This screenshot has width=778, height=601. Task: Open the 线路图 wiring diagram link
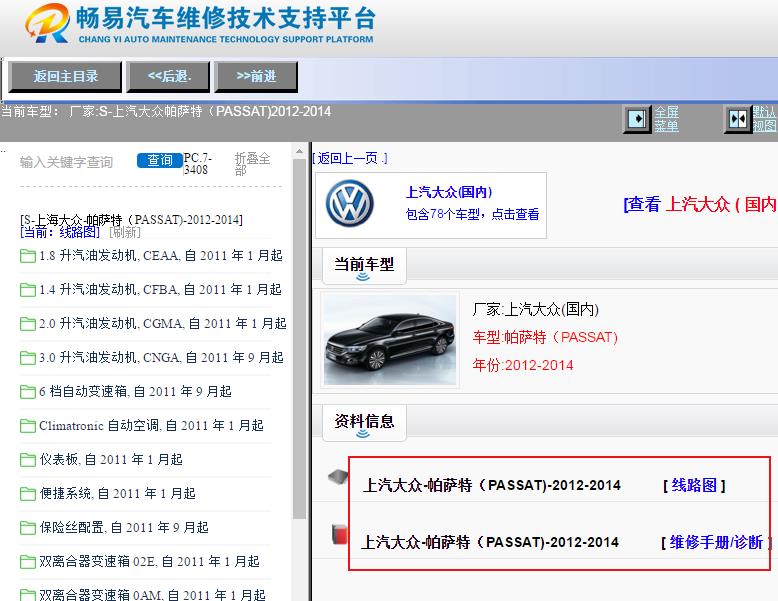tap(694, 485)
